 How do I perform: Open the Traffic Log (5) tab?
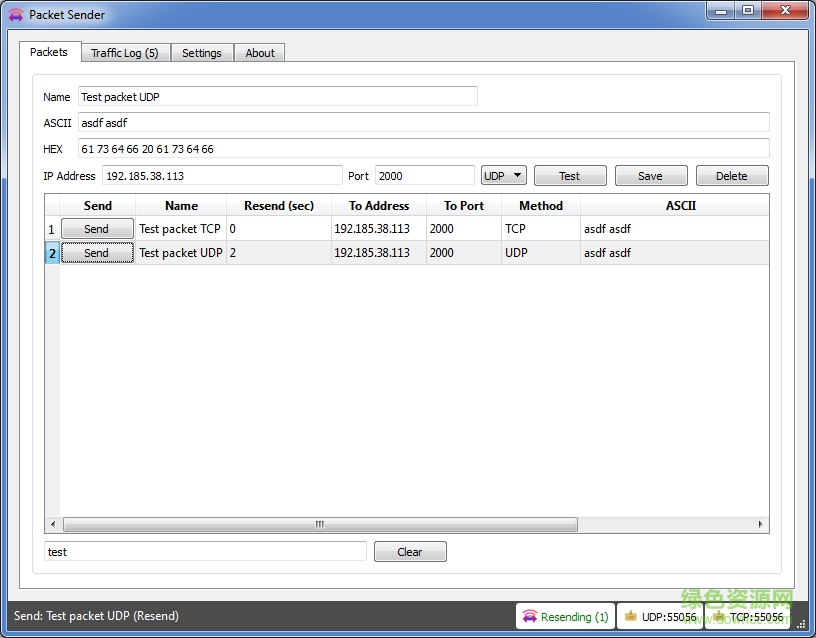(x=125, y=53)
